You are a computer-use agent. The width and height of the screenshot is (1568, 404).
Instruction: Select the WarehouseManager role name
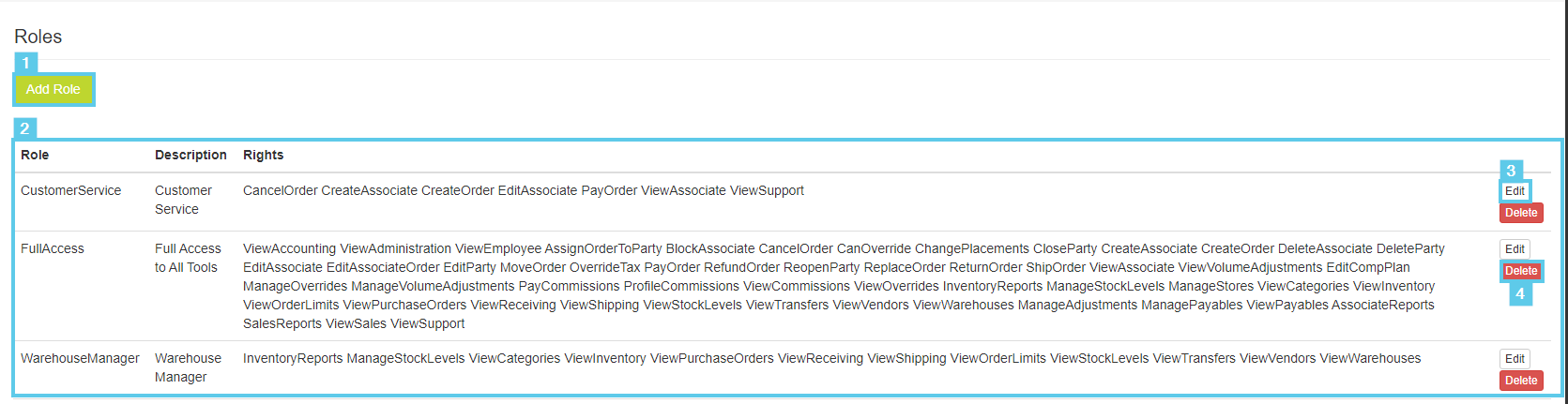[x=80, y=359]
